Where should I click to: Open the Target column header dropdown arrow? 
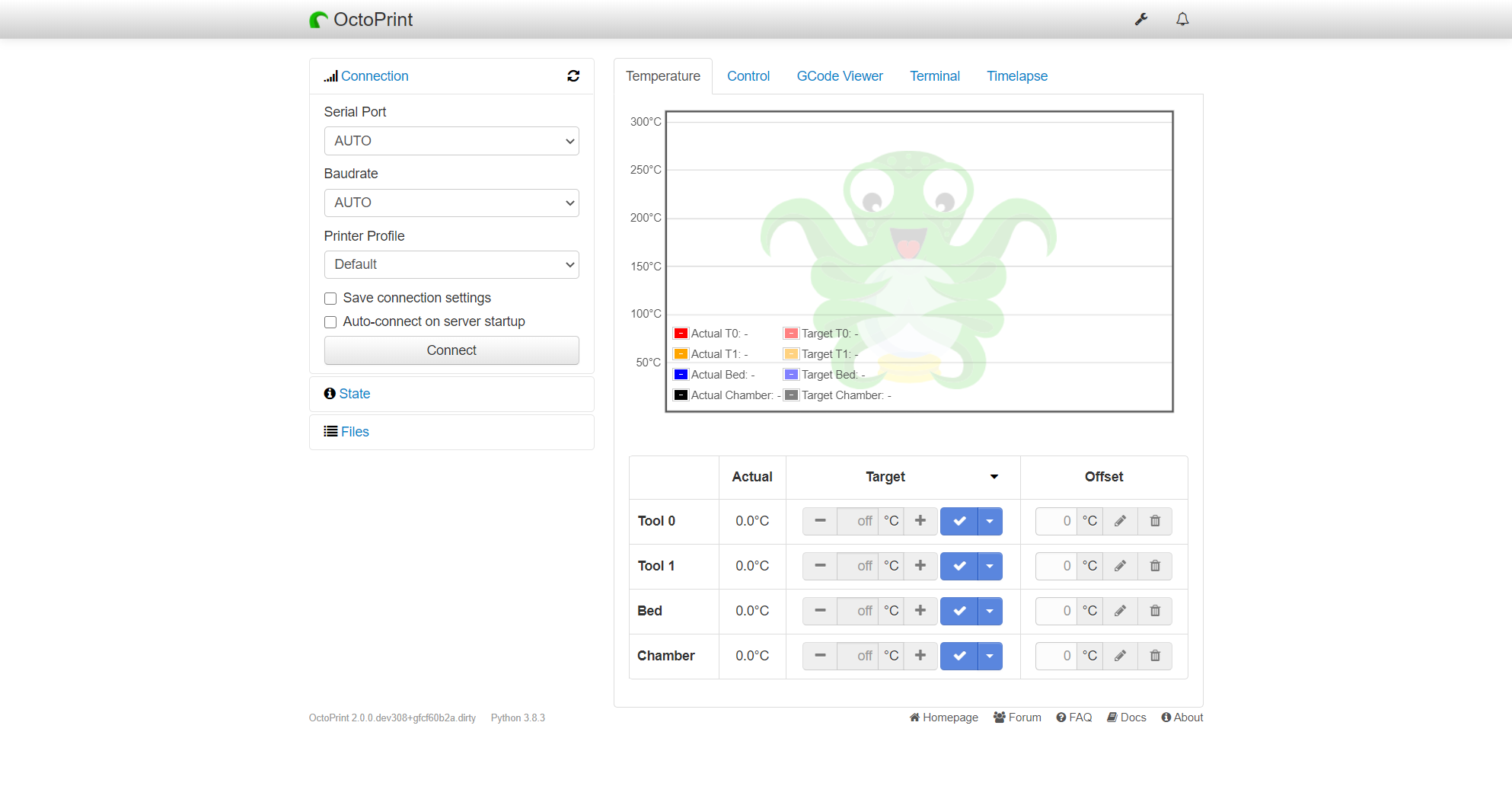pyautogui.click(x=994, y=477)
